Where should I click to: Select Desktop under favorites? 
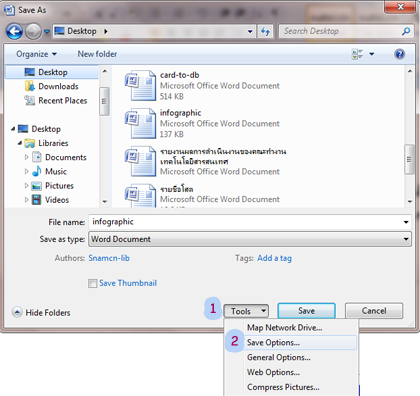[52, 72]
